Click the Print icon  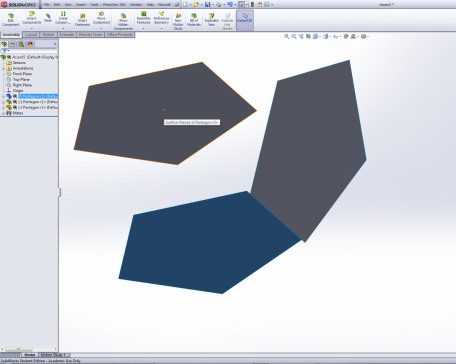tap(218, 4)
